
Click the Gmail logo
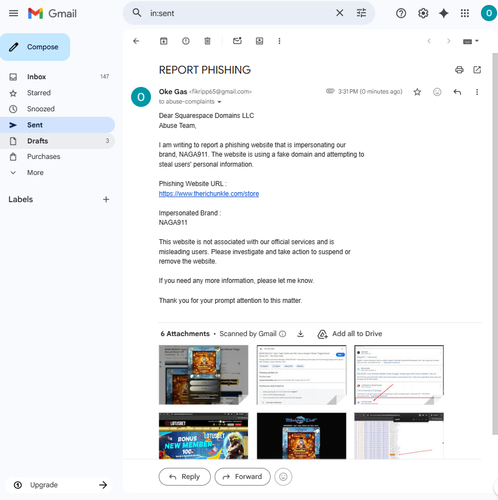click(52, 13)
